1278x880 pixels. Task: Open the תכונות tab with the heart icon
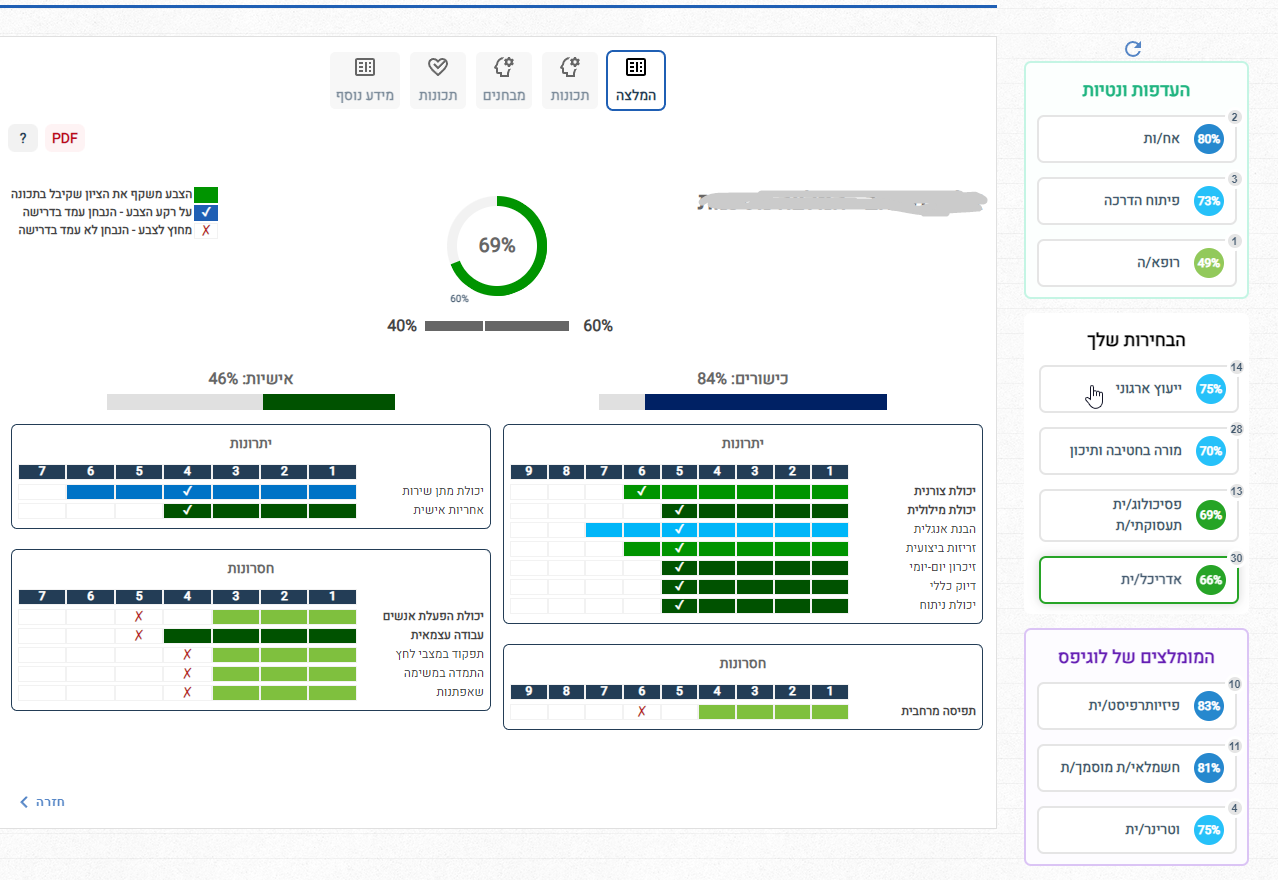click(437, 81)
